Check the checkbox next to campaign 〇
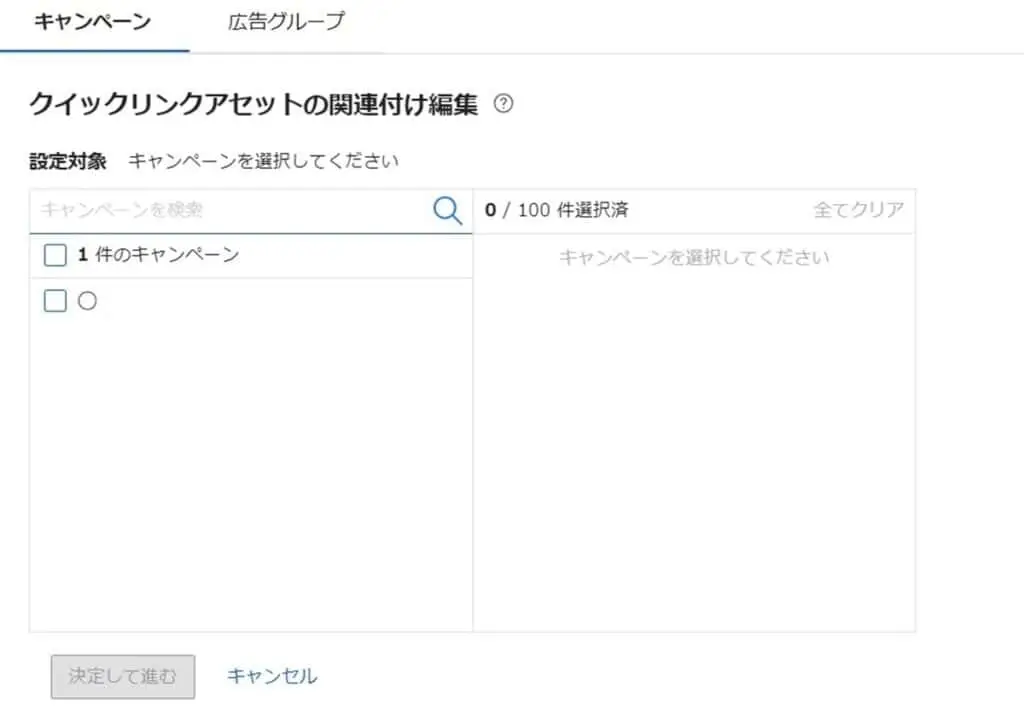The width and height of the screenshot is (1024, 706). coord(55,300)
